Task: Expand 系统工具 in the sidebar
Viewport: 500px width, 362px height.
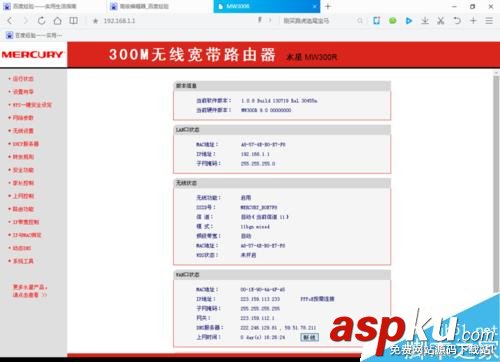Action: (23, 261)
